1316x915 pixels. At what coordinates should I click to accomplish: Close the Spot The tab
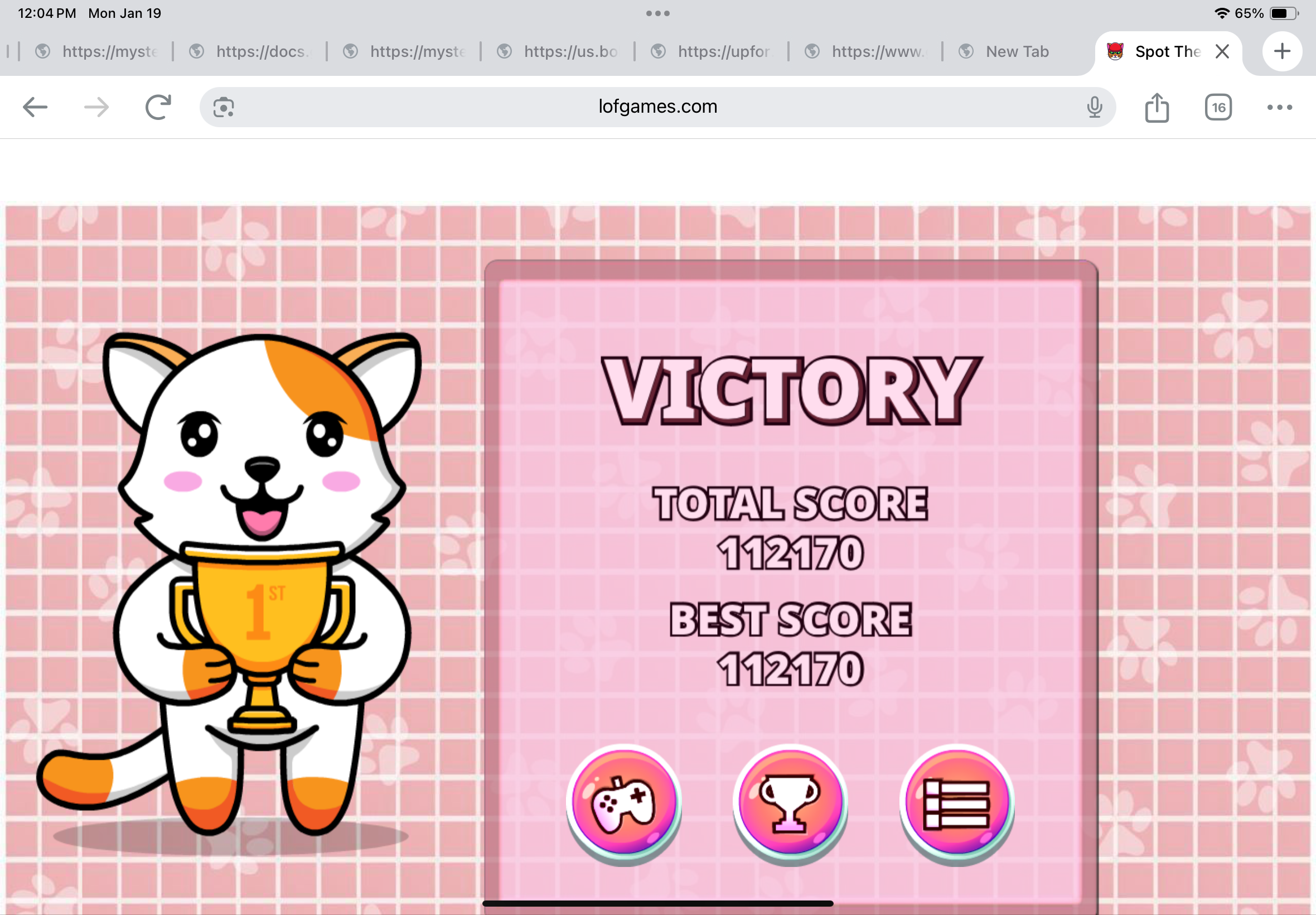click(1222, 51)
